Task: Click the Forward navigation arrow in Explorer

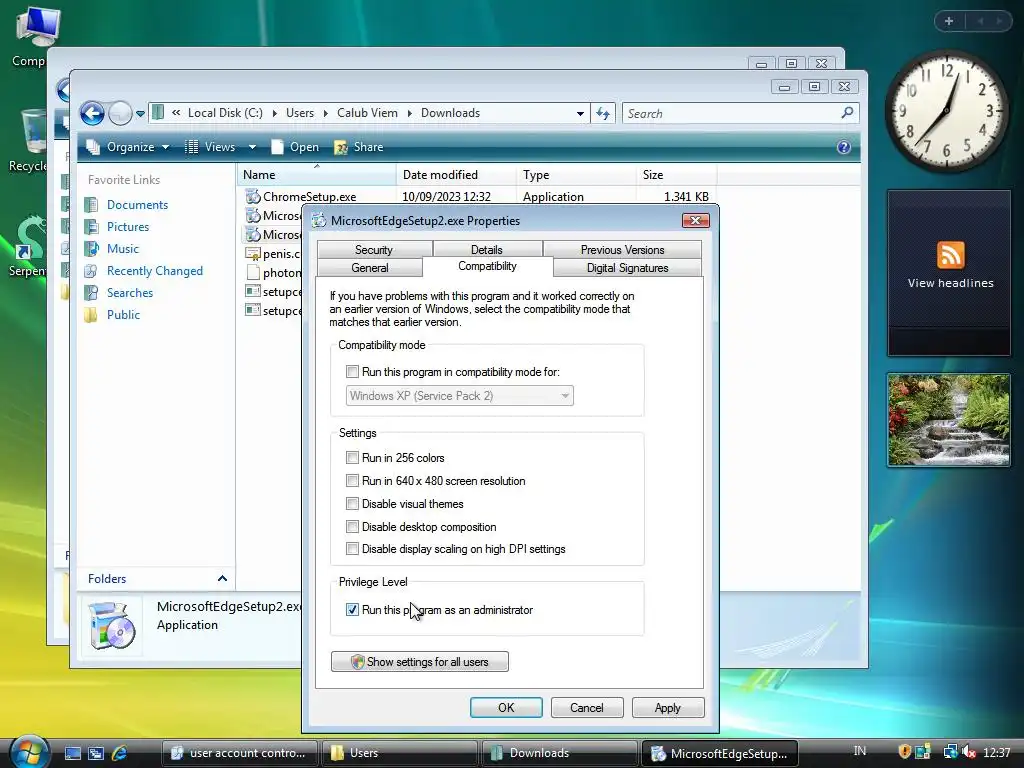Action: [x=120, y=114]
